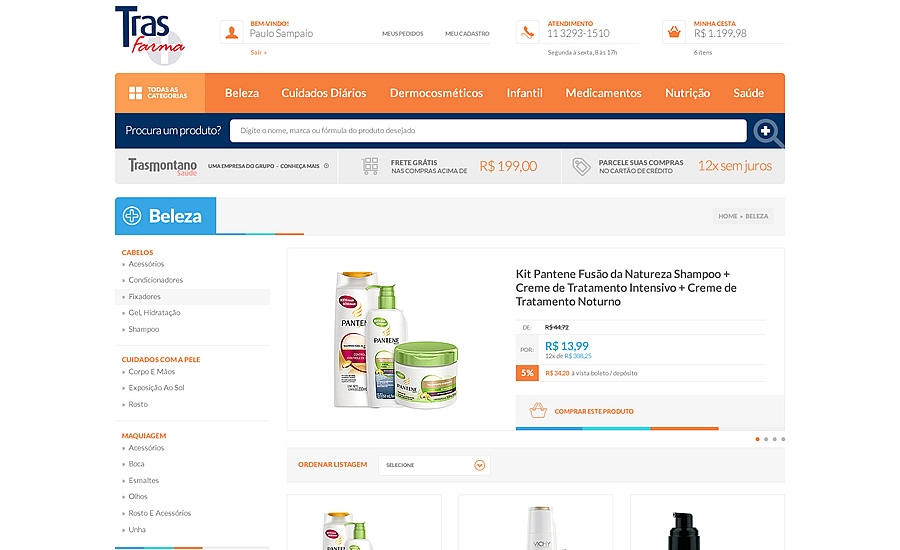Click the user profile icon
The image size is (900, 550).
click(x=232, y=32)
